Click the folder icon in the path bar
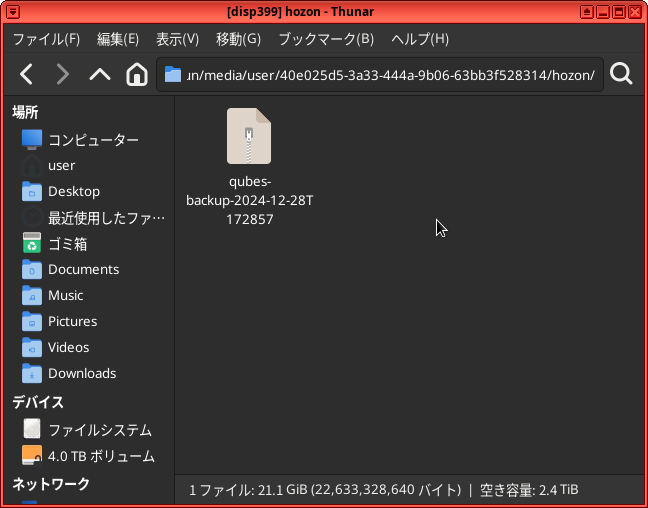 click(x=173, y=75)
